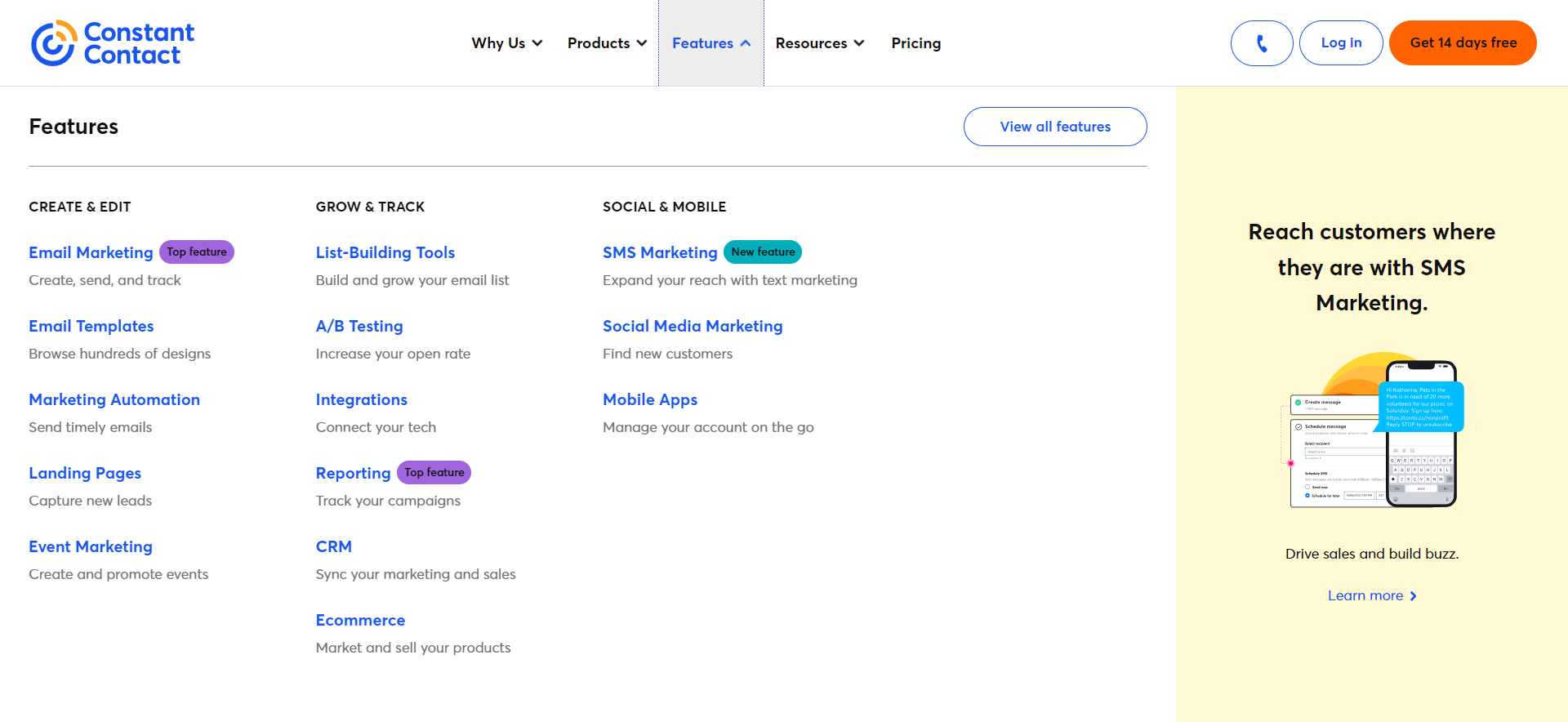1568x722 pixels.
Task: Click the phone call icon button
Action: 1262,43
